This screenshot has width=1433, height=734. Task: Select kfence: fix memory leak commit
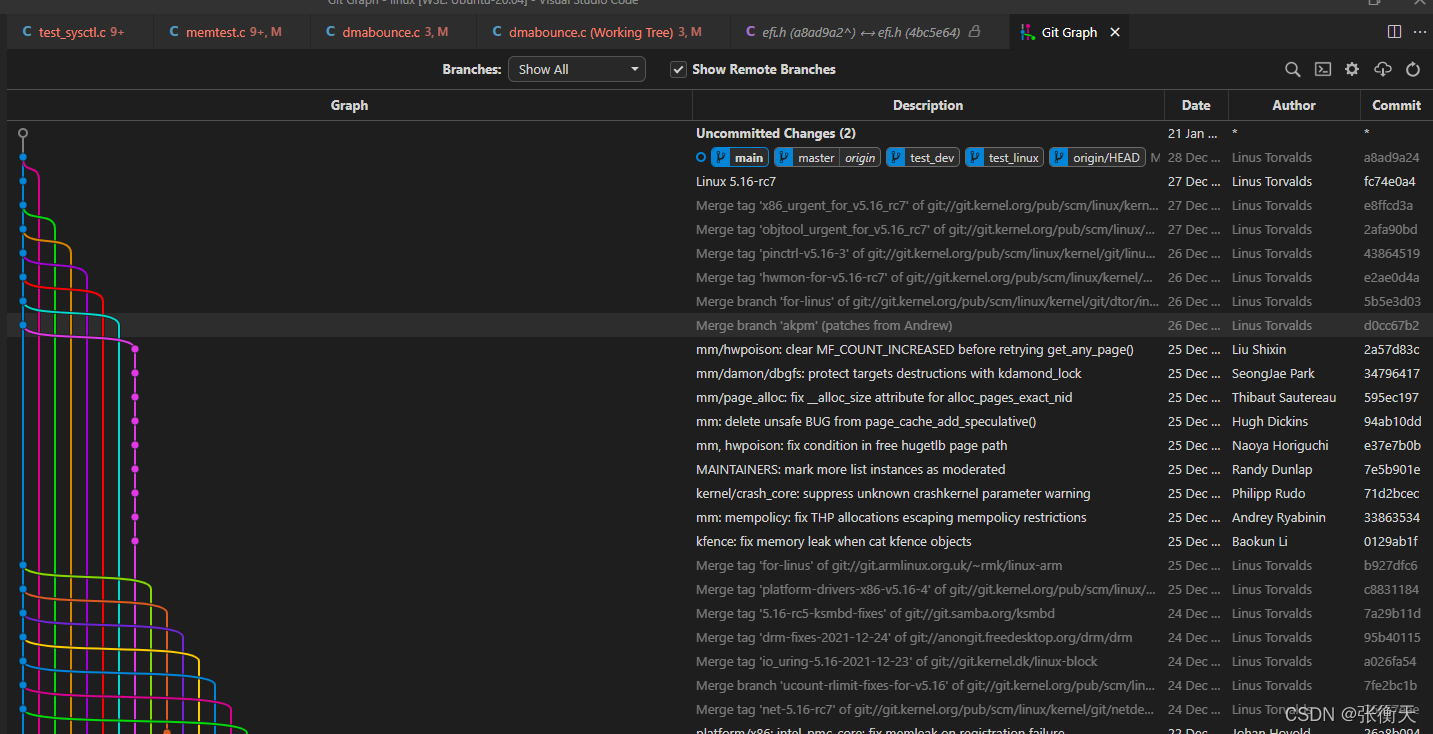[x=719, y=541]
